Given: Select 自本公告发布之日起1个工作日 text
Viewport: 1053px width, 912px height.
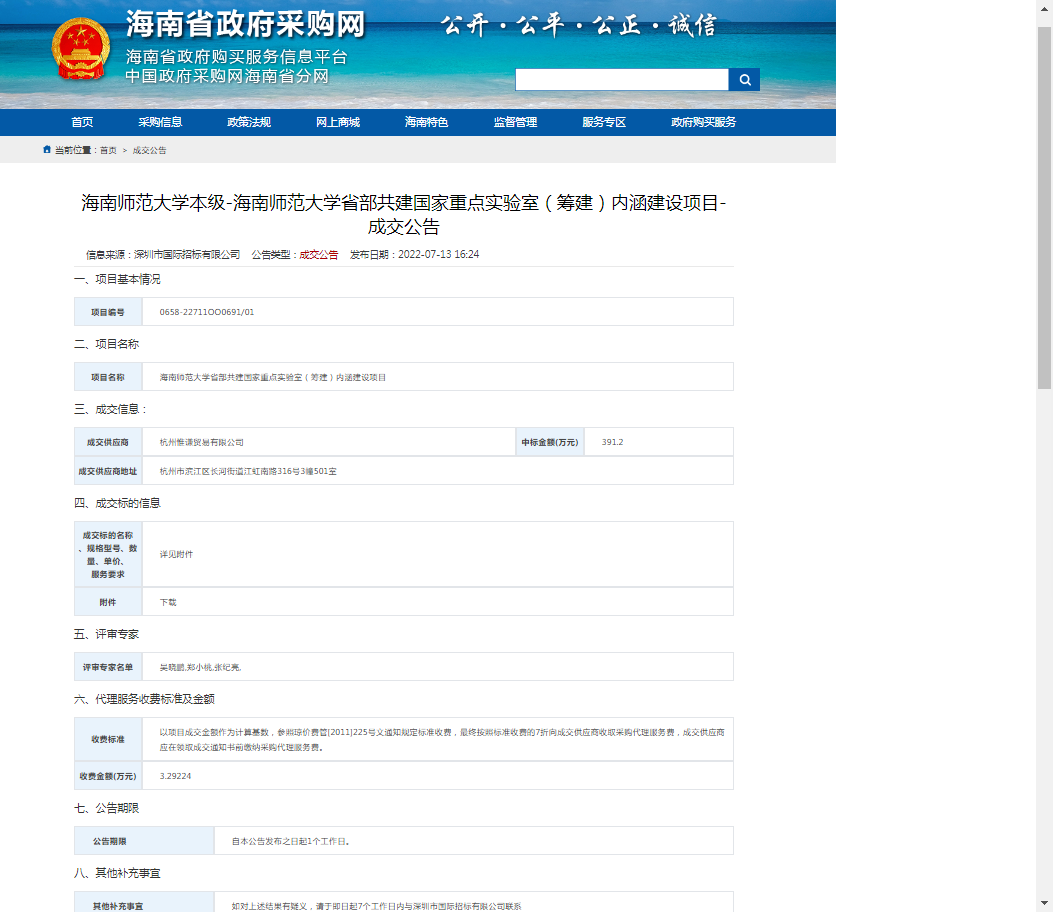Looking at the screenshot, I should click(x=290, y=841).
